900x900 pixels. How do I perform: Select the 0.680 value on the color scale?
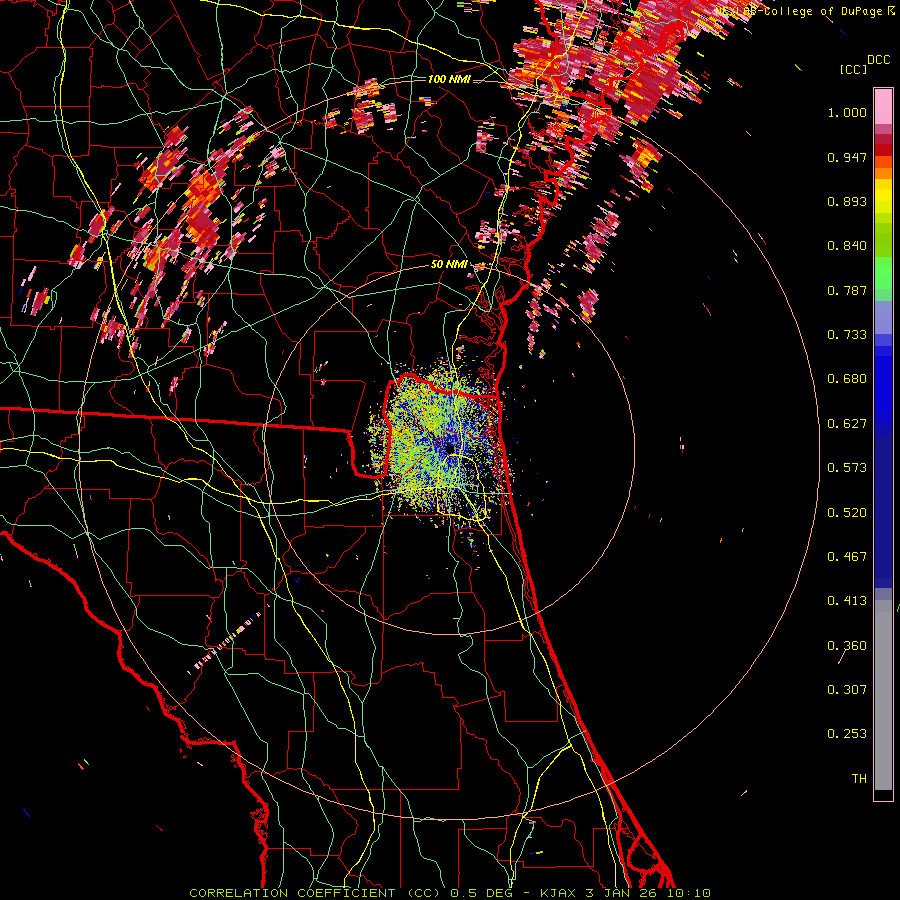[x=847, y=379]
